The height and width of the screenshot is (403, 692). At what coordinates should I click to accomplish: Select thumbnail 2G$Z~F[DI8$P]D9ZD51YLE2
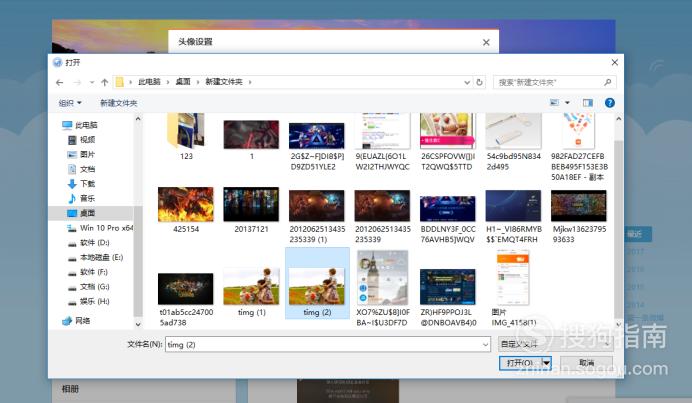pyautogui.click(x=317, y=146)
